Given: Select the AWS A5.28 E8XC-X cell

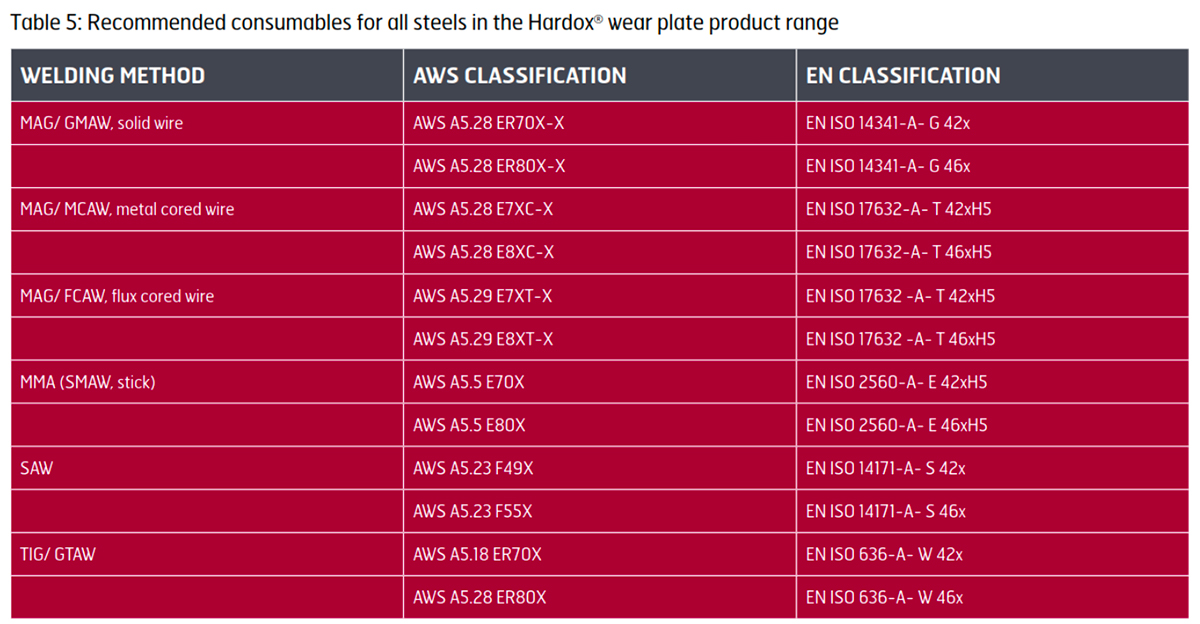Looking at the screenshot, I should (x=483, y=253).
